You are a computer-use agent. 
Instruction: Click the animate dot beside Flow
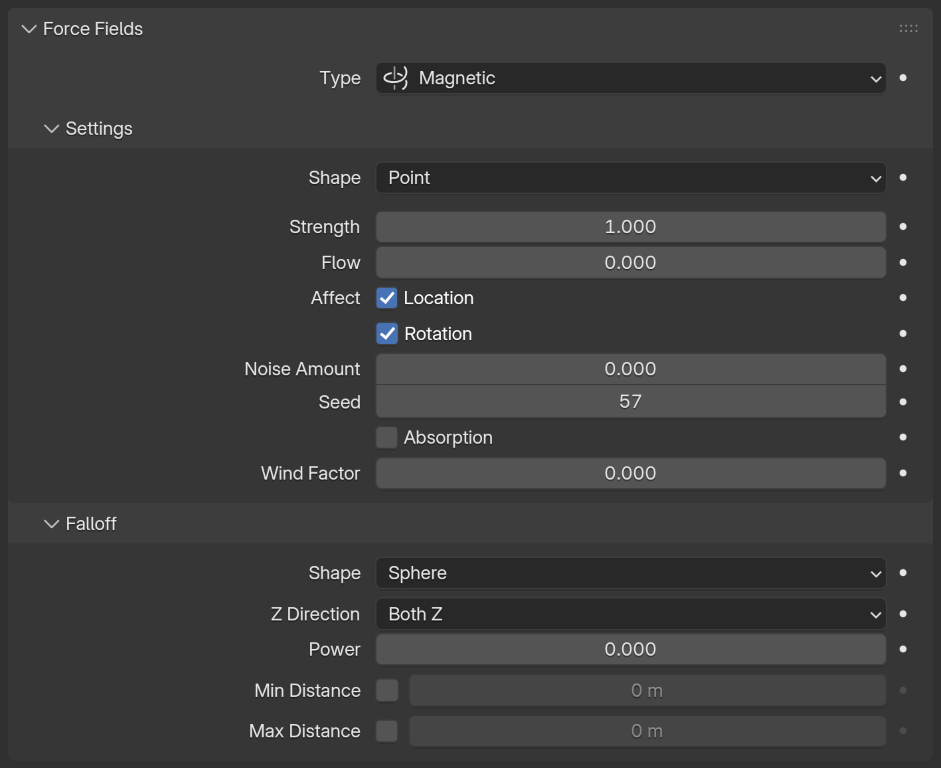click(x=903, y=262)
